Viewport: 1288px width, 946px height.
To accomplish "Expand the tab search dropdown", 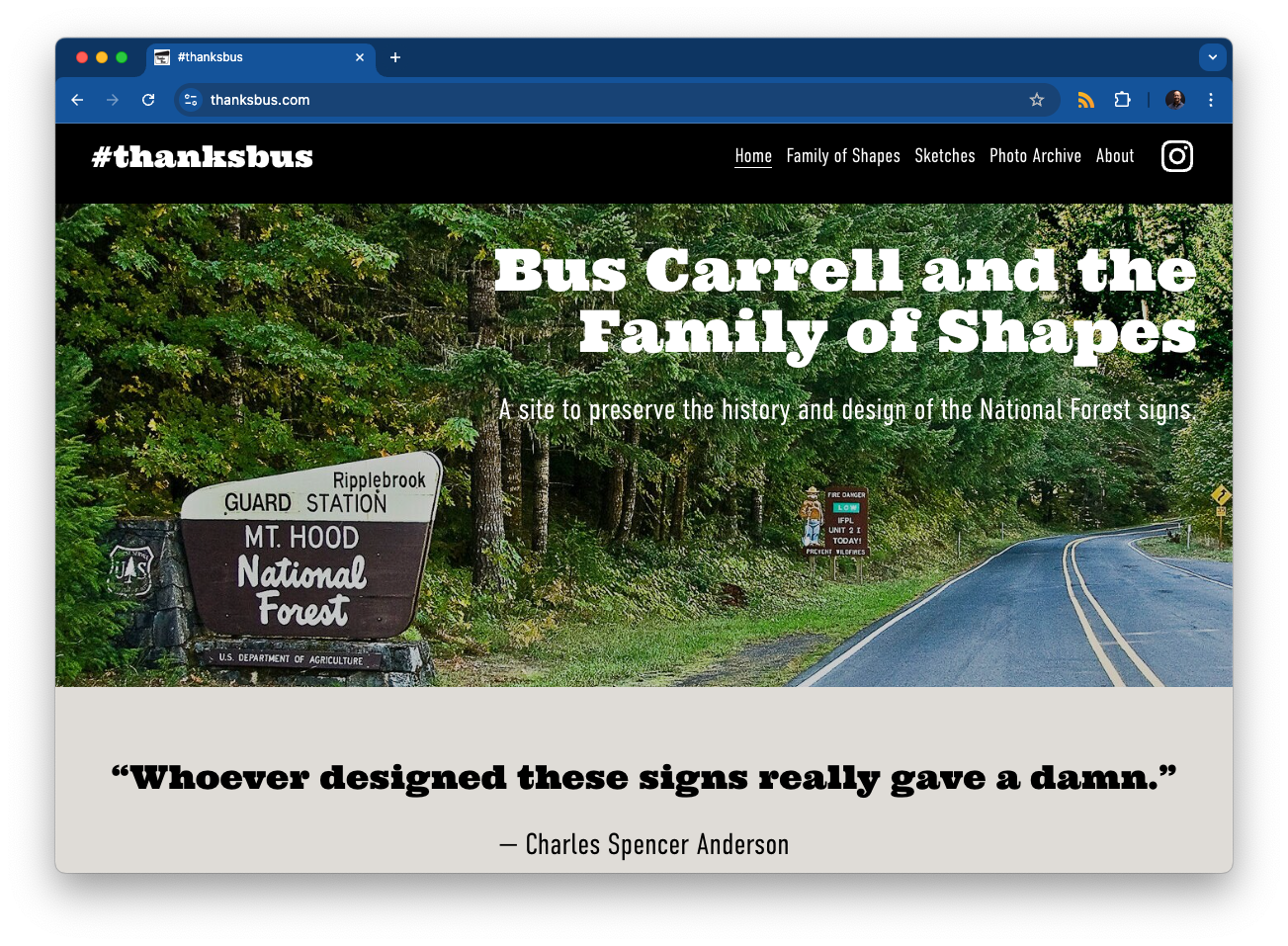I will pyautogui.click(x=1212, y=57).
